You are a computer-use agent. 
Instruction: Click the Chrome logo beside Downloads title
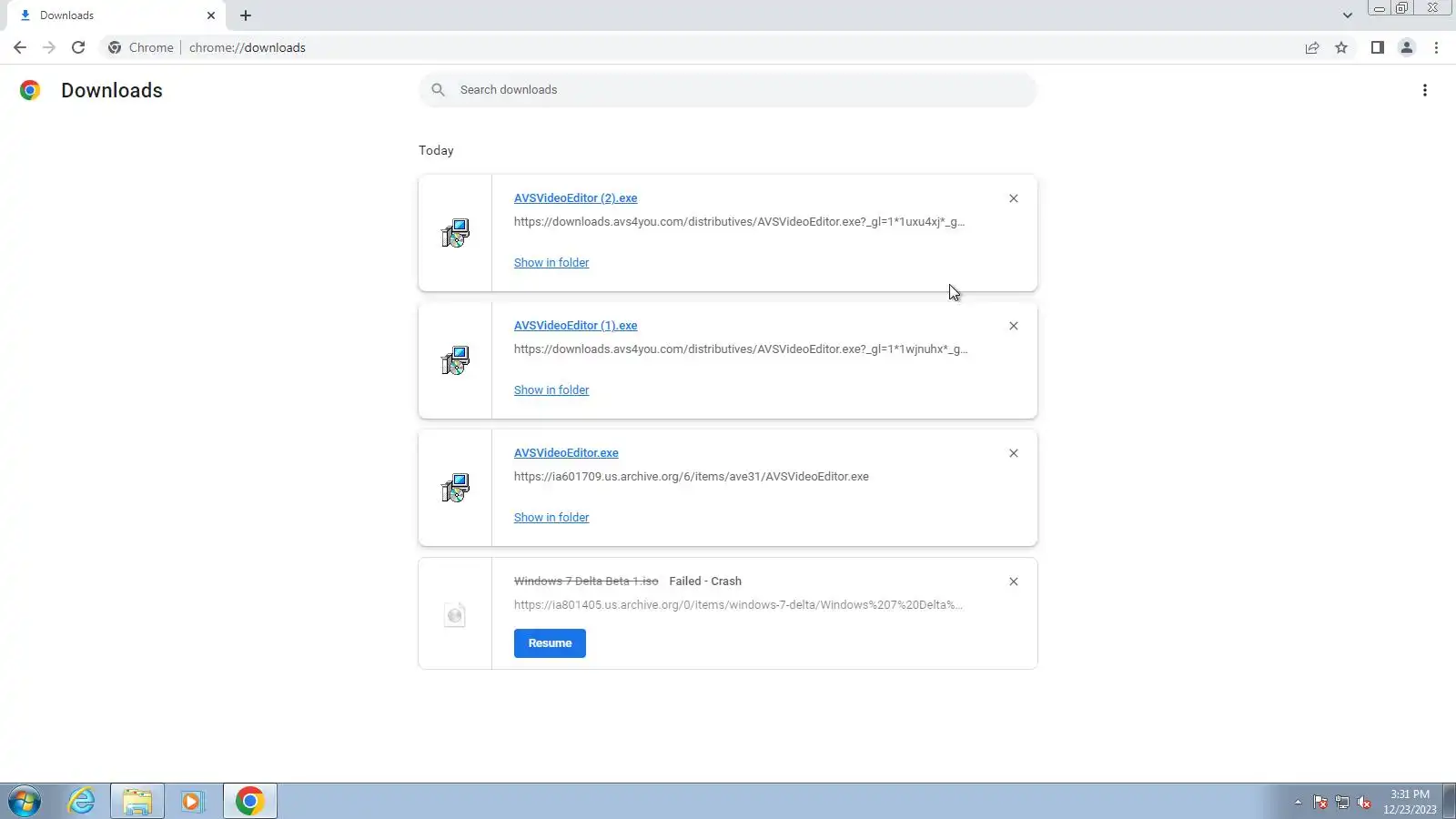tap(30, 90)
